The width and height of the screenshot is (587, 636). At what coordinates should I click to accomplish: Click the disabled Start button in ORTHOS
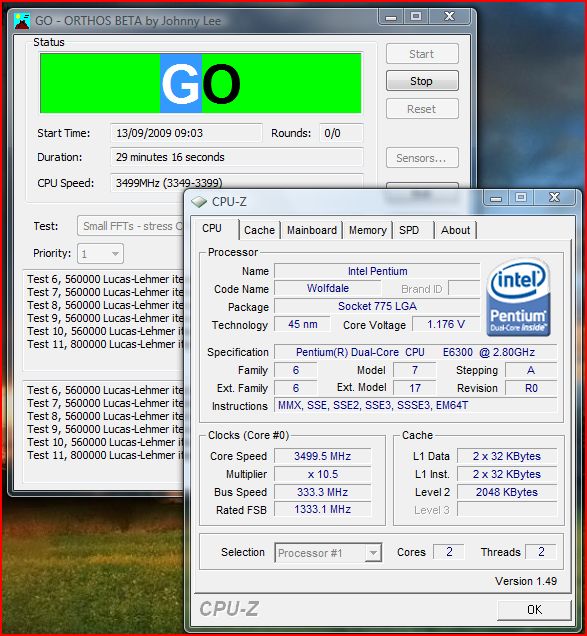[422, 54]
